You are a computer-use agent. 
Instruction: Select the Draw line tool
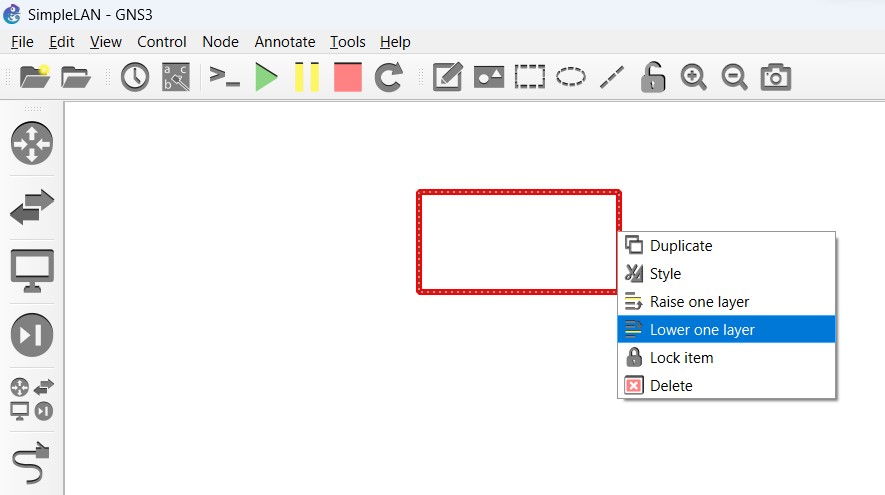click(x=612, y=77)
